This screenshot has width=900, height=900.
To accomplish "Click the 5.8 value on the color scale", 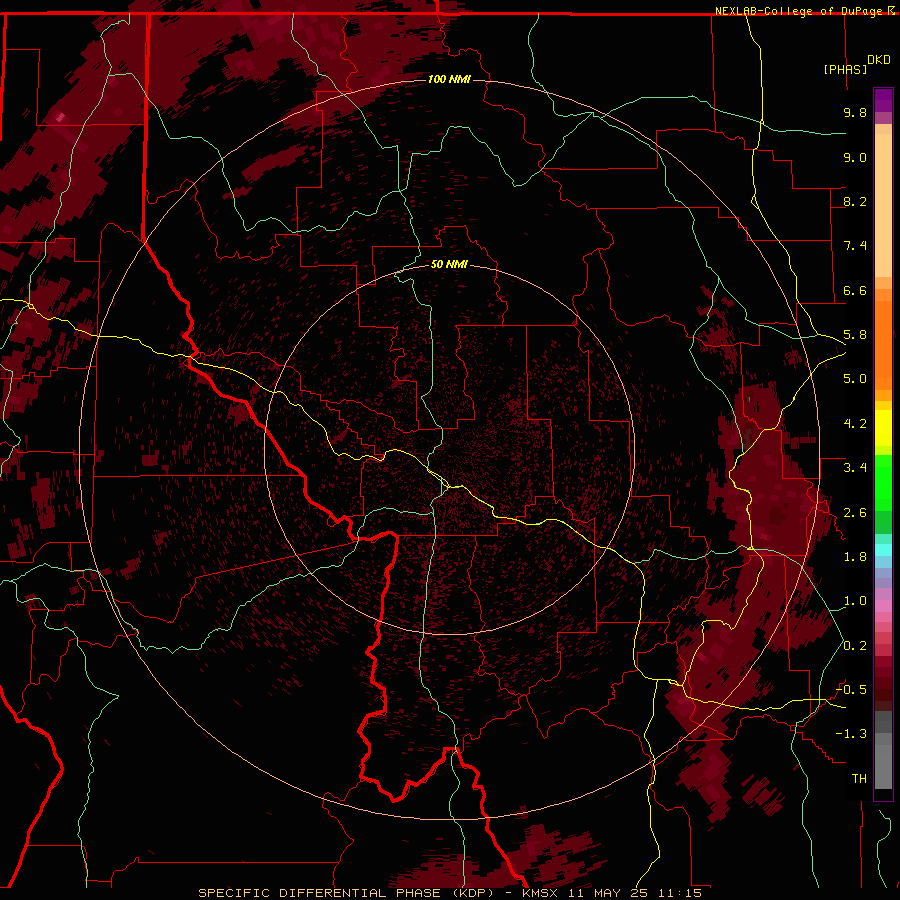I will click(x=855, y=335).
